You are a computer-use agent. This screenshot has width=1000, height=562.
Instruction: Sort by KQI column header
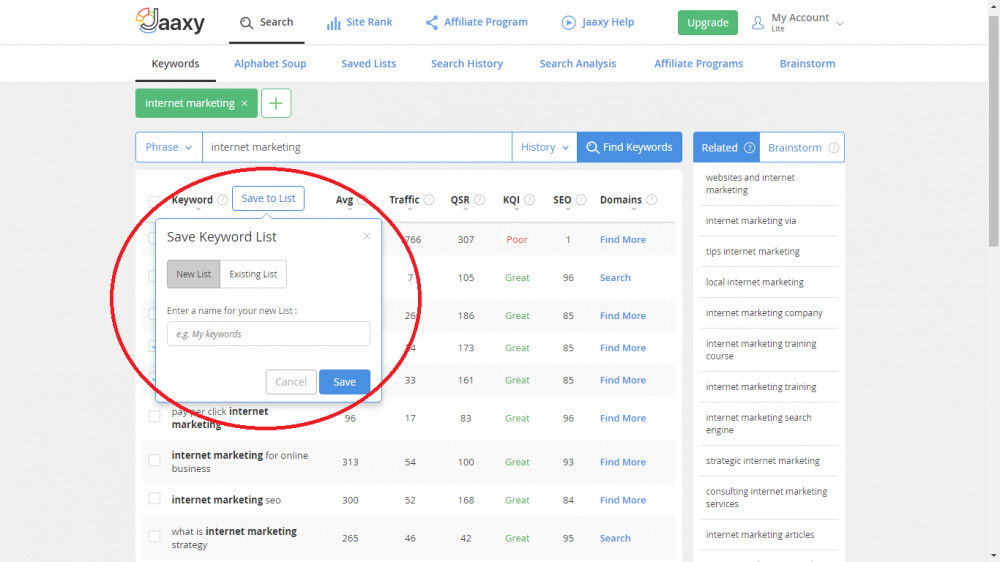(x=511, y=200)
